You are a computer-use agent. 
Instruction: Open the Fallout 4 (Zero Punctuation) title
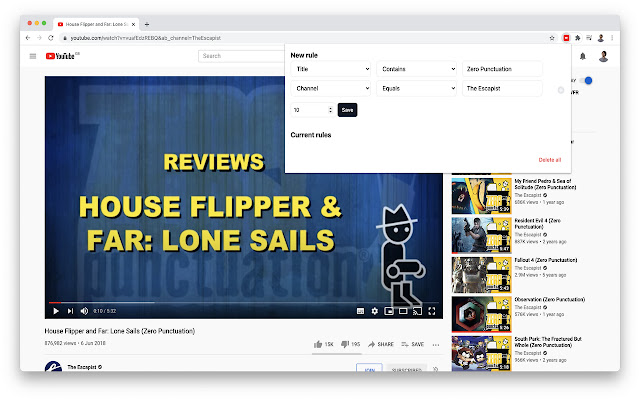pos(546,260)
